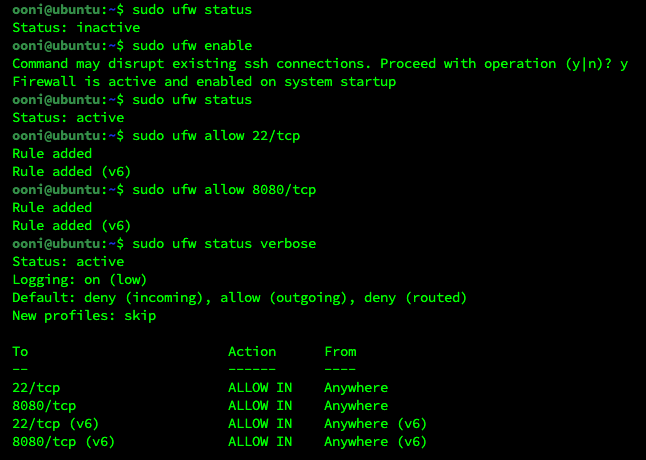This screenshot has width=646, height=460.
Task: Click the 'To' column header
Action: point(20,352)
